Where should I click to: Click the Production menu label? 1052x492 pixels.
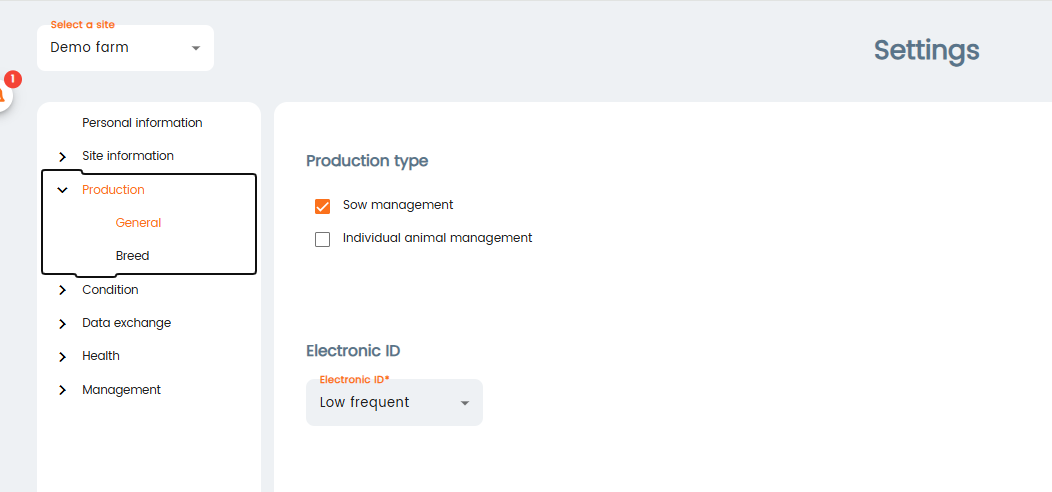pos(113,190)
